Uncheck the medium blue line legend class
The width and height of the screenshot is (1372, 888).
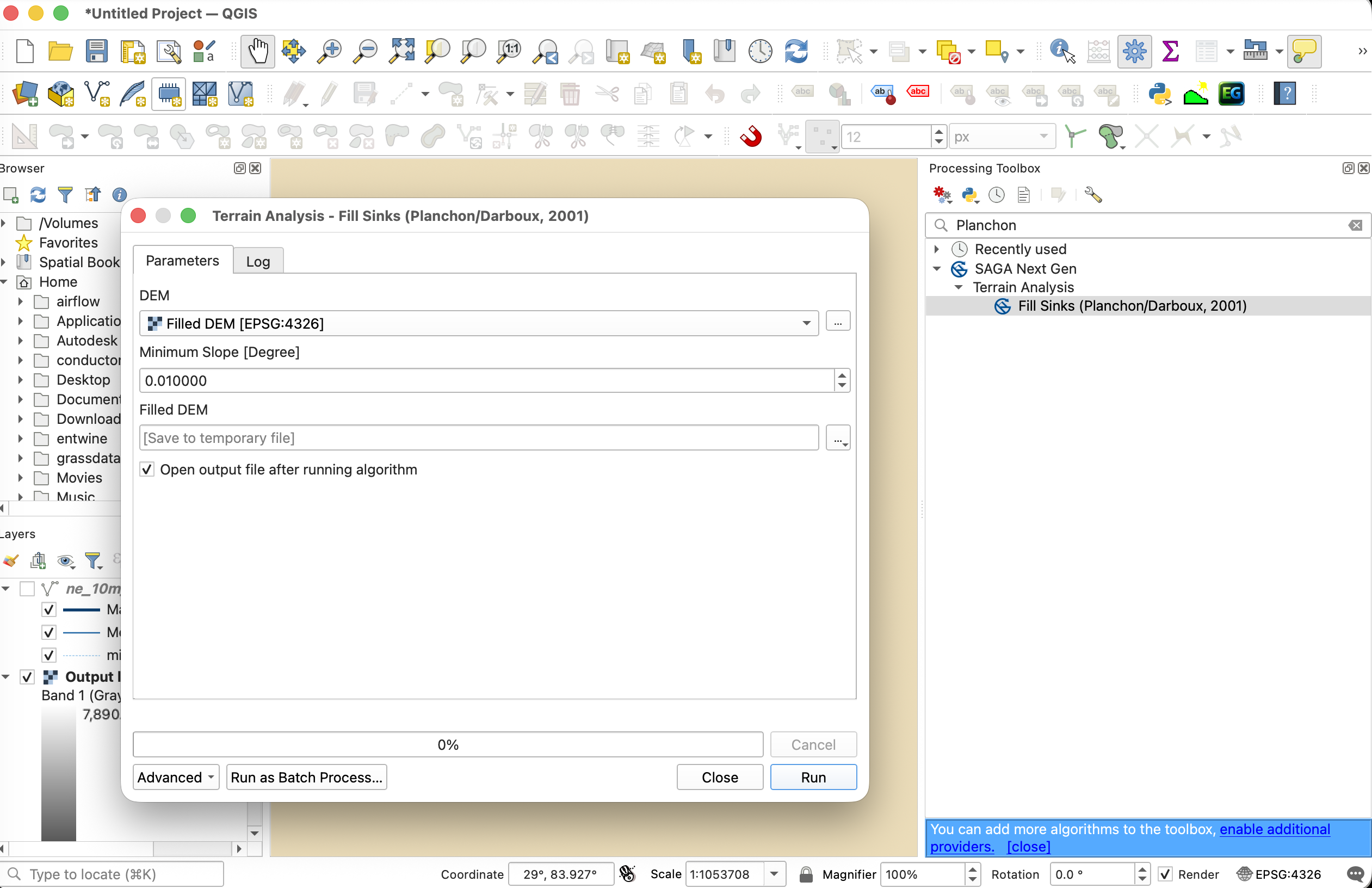coord(49,633)
